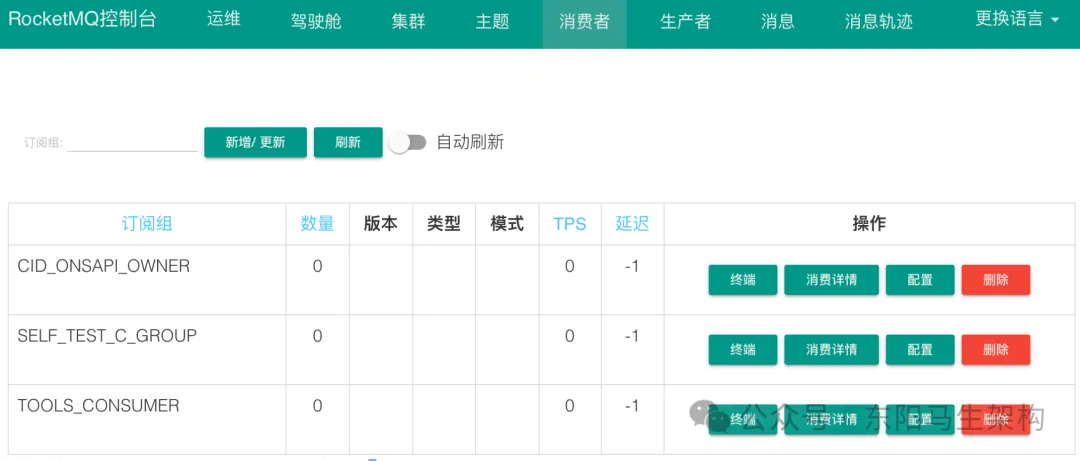Screen dimensions: 1080x461
Task: Sort table by 延迟 column header
Action: coord(632,224)
